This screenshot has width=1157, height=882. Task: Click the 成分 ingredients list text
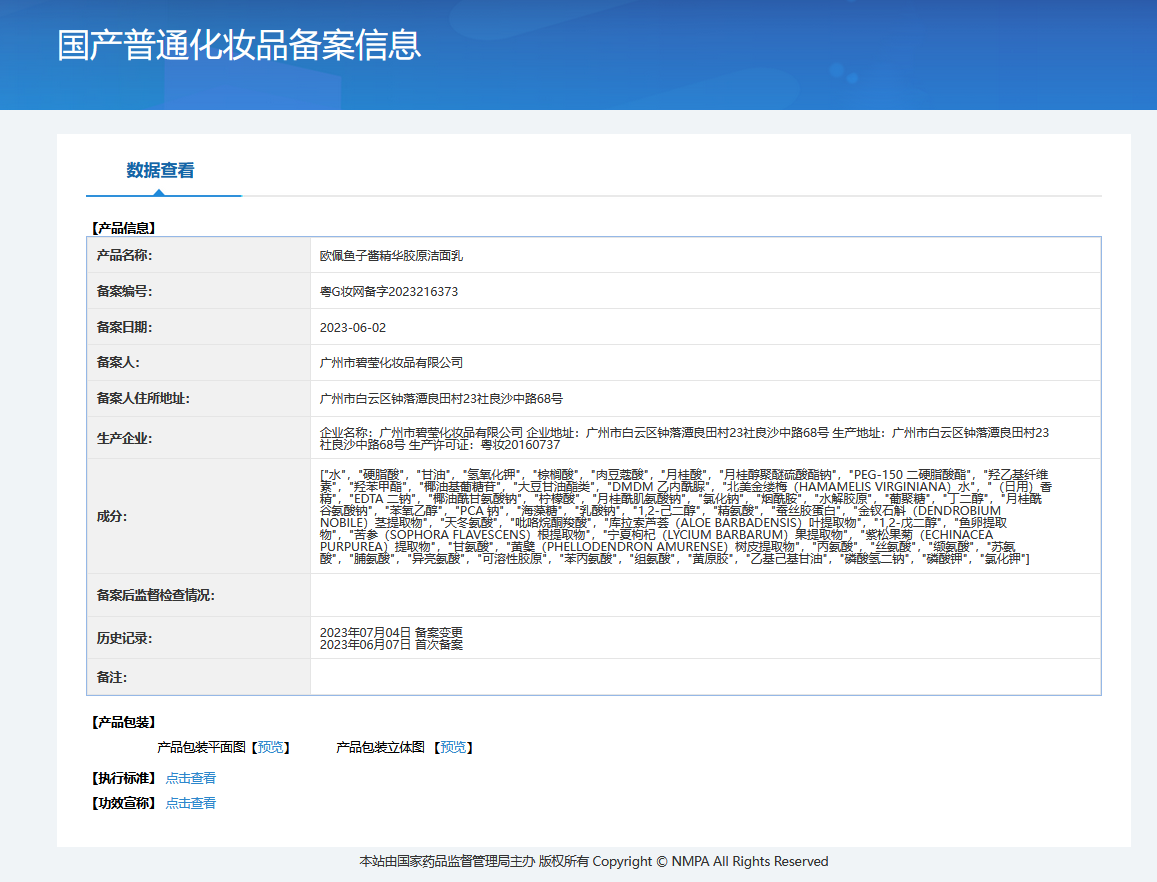684,516
